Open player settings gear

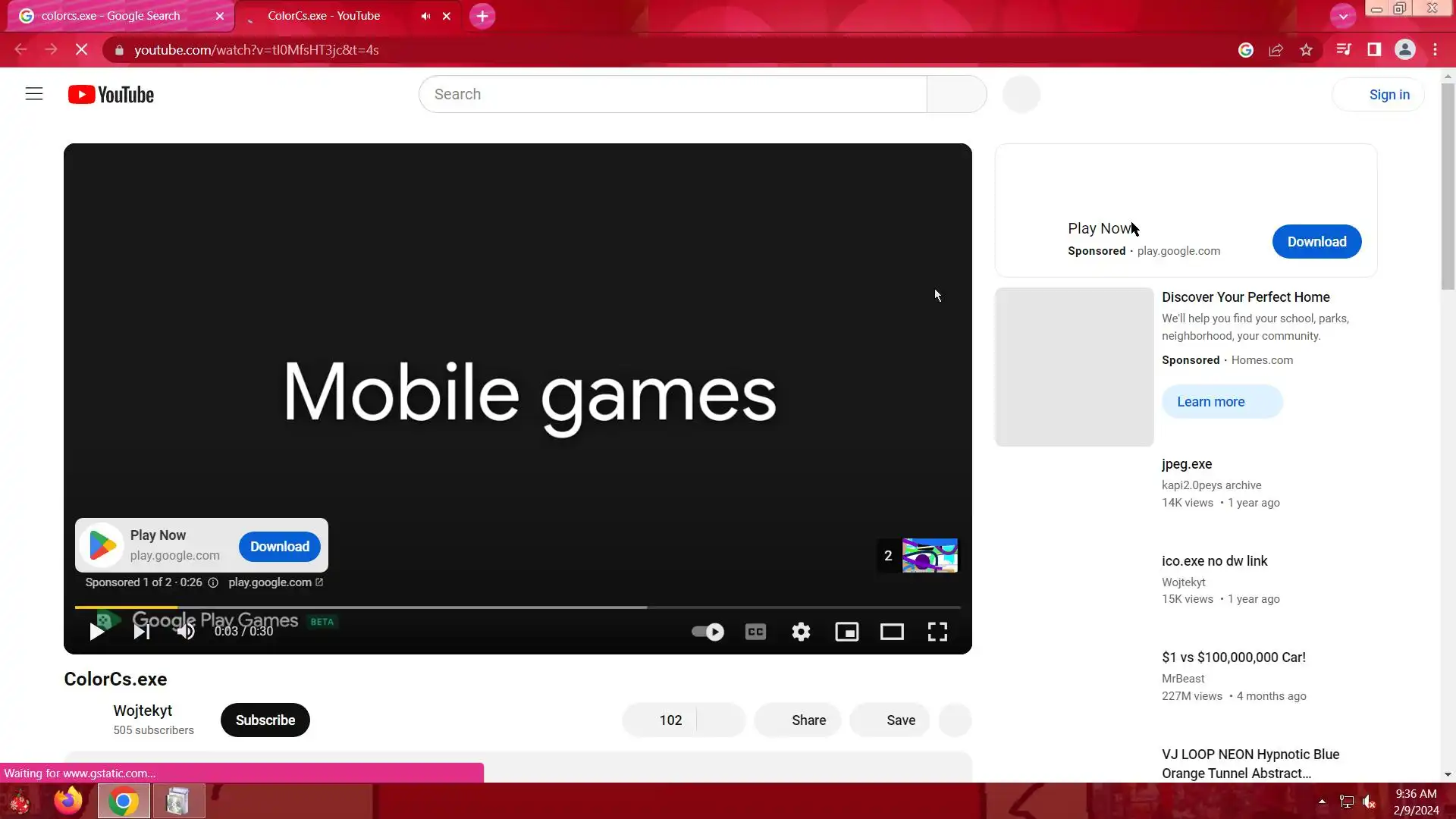(x=801, y=632)
